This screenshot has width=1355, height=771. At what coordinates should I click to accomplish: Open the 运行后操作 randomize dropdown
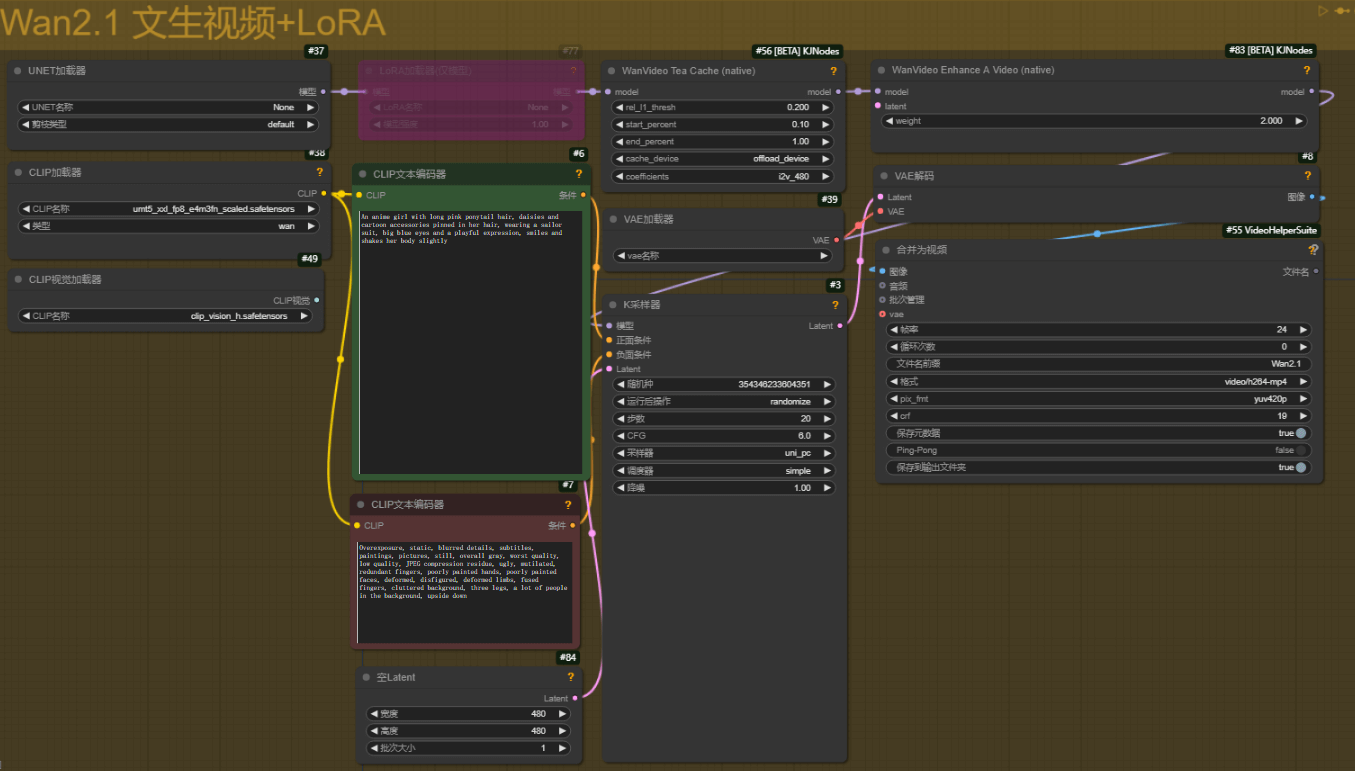(x=724, y=401)
